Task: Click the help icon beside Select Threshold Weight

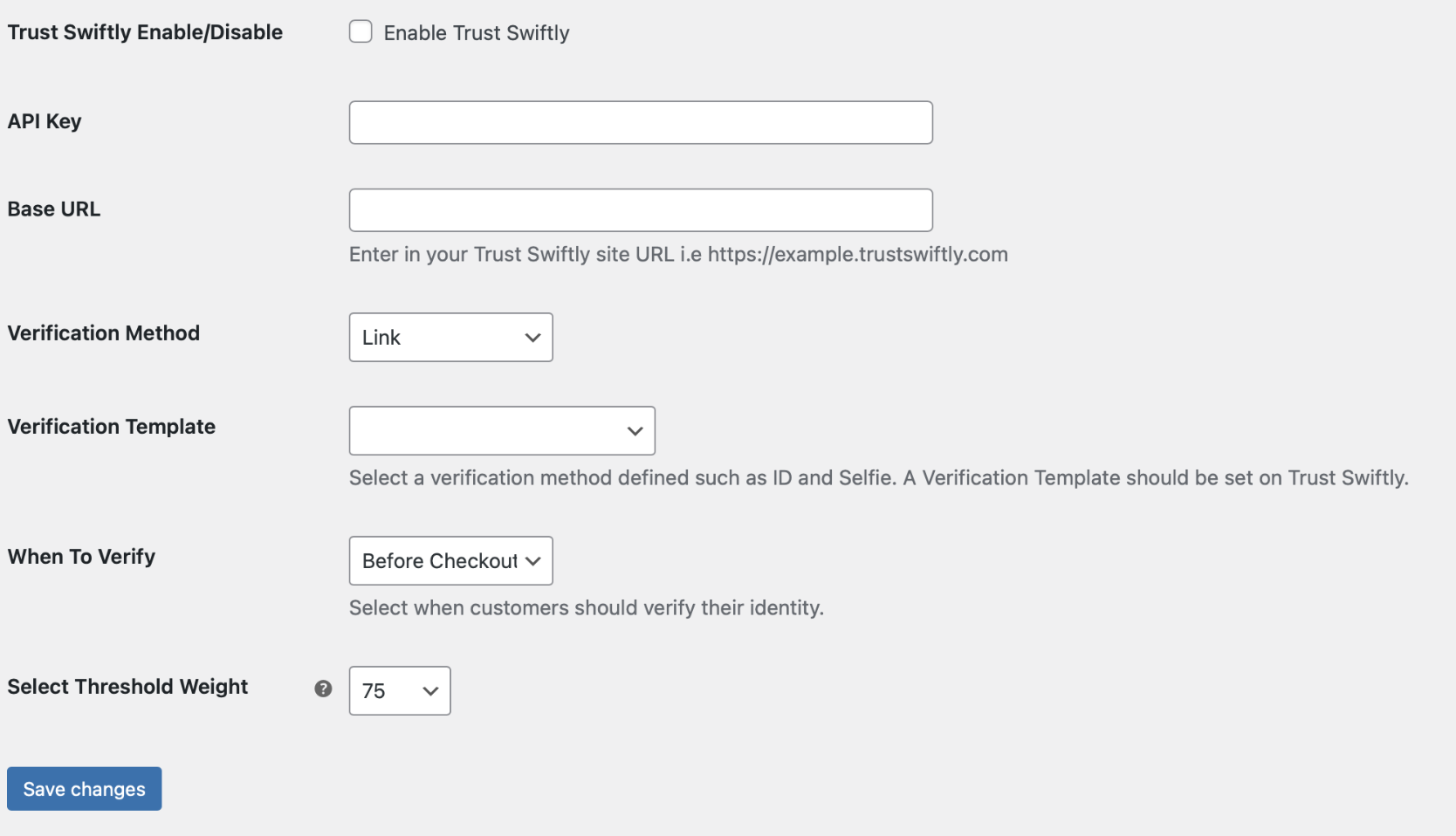Action: coord(323,689)
